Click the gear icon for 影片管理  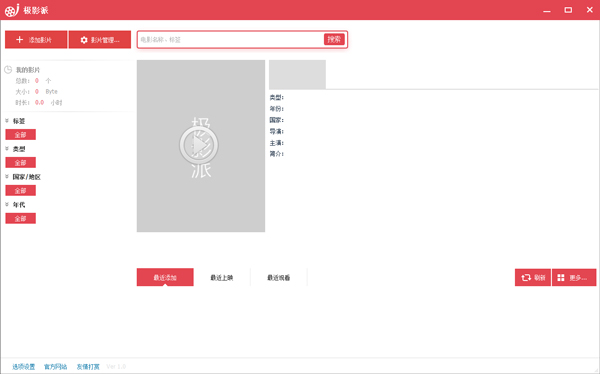(84, 40)
